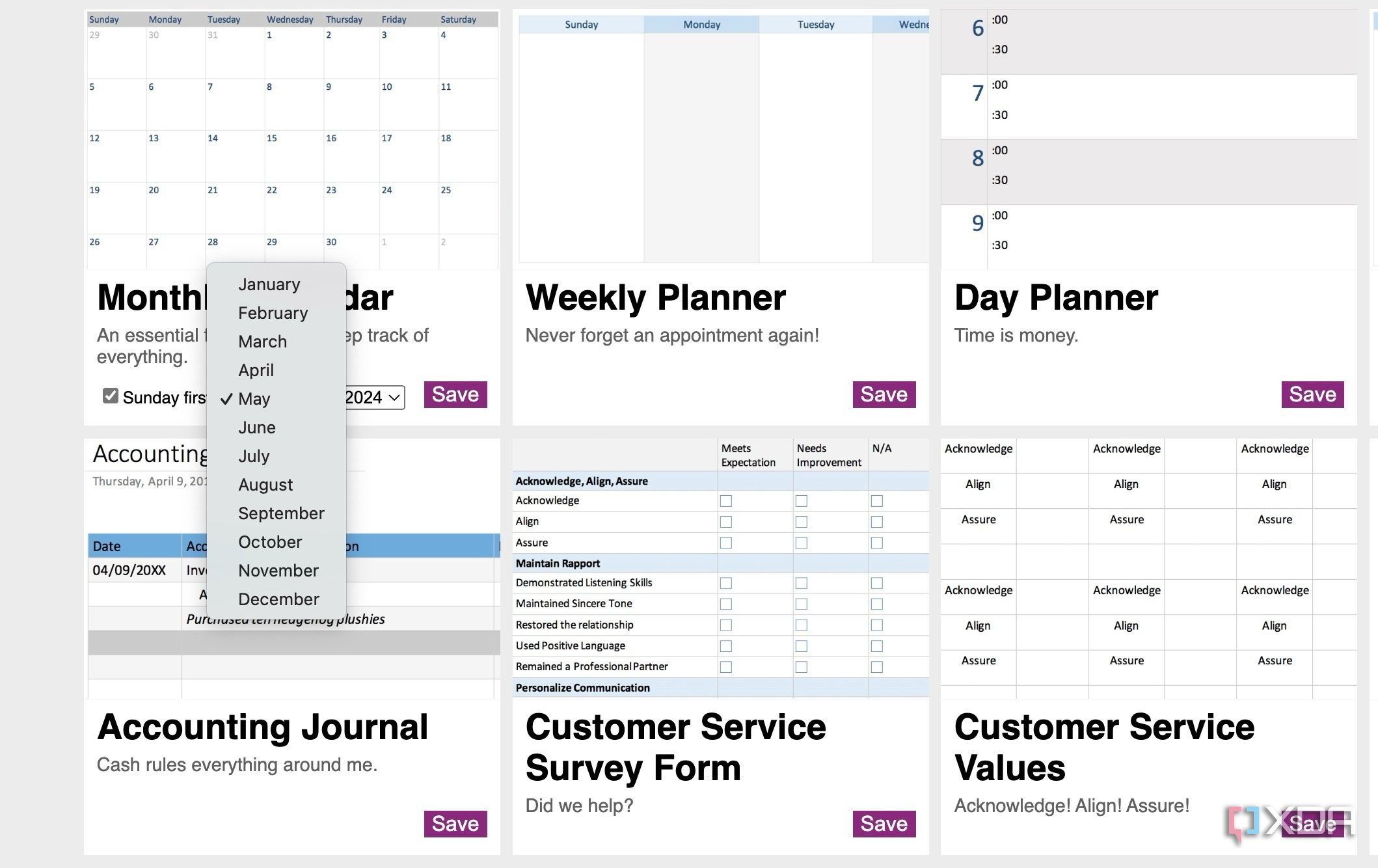Pick October from the month list
Image resolution: width=1378 pixels, height=868 pixels.
270,542
